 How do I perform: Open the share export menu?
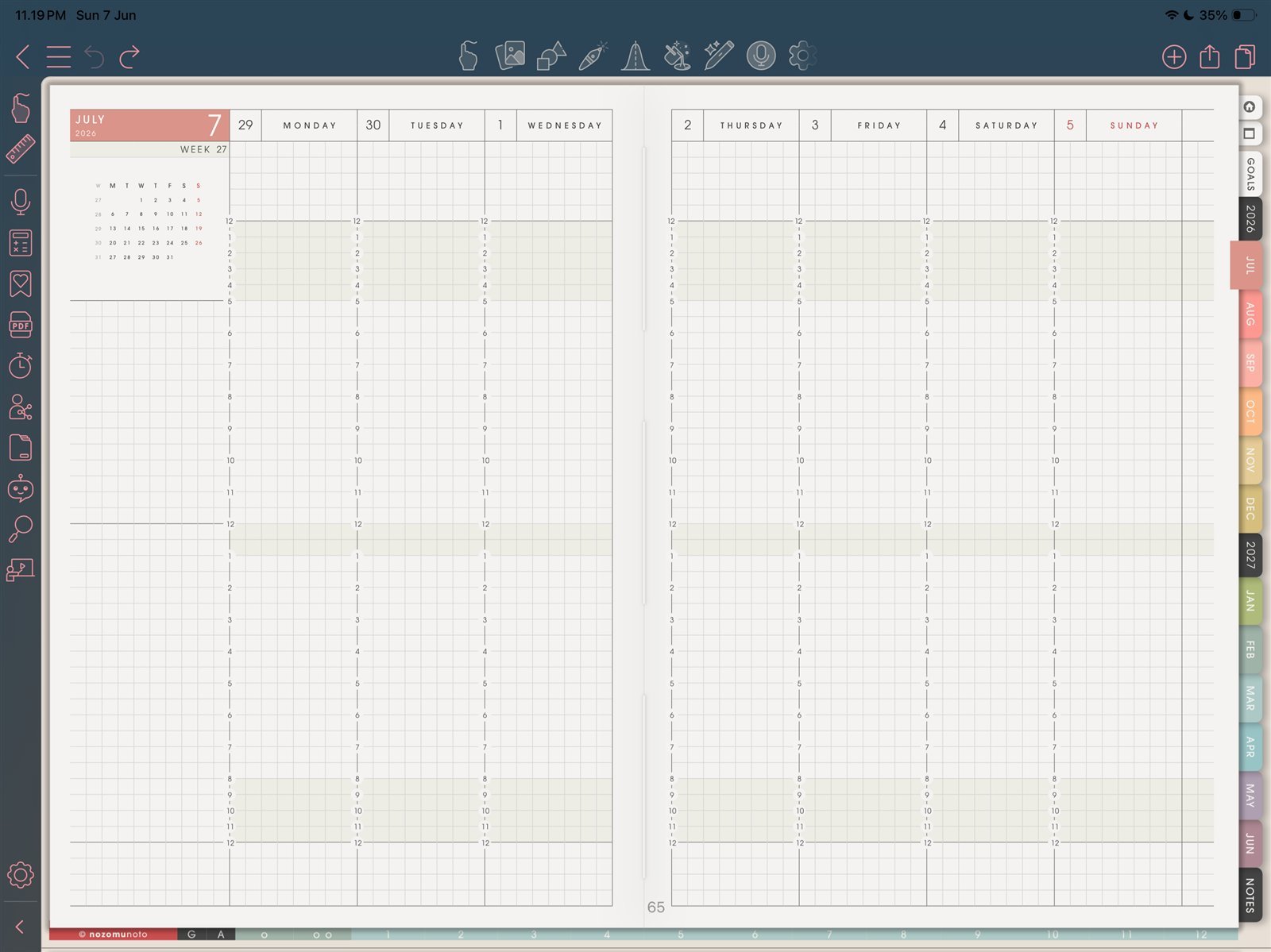click(1210, 56)
